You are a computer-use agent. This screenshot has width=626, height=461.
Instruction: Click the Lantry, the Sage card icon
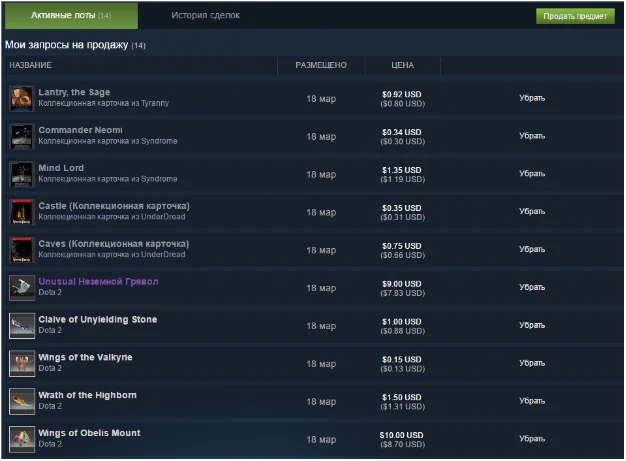[x=21, y=98]
